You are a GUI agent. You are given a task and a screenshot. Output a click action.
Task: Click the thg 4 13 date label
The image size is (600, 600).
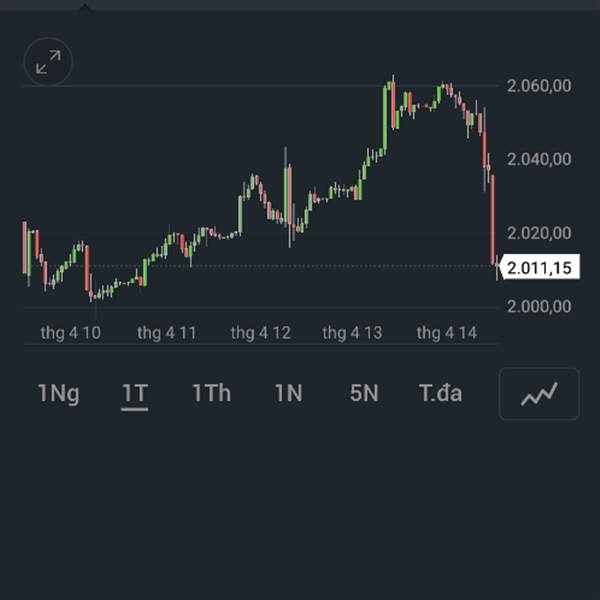click(352, 333)
